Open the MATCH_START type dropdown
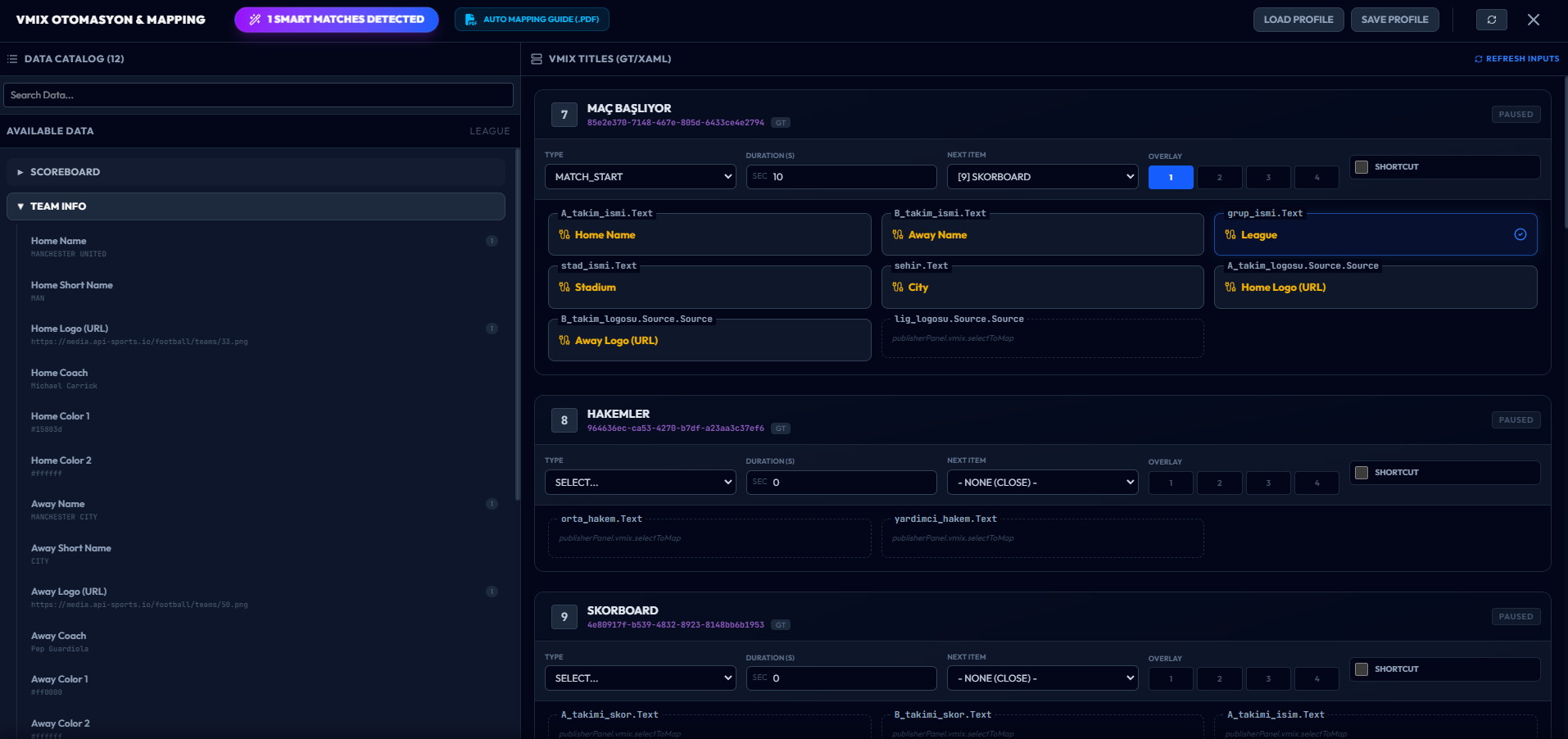 [x=640, y=177]
